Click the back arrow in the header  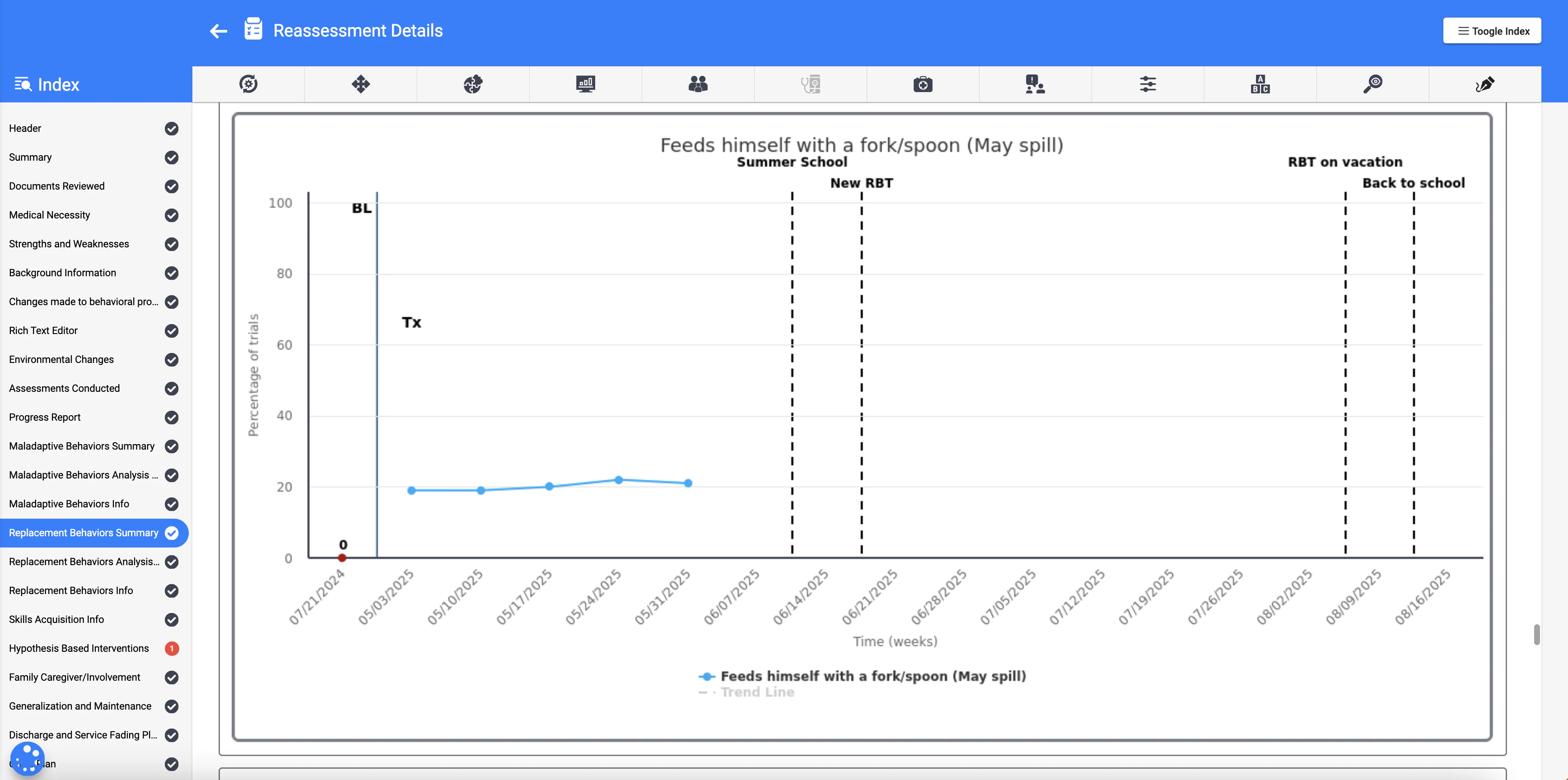(x=218, y=30)
